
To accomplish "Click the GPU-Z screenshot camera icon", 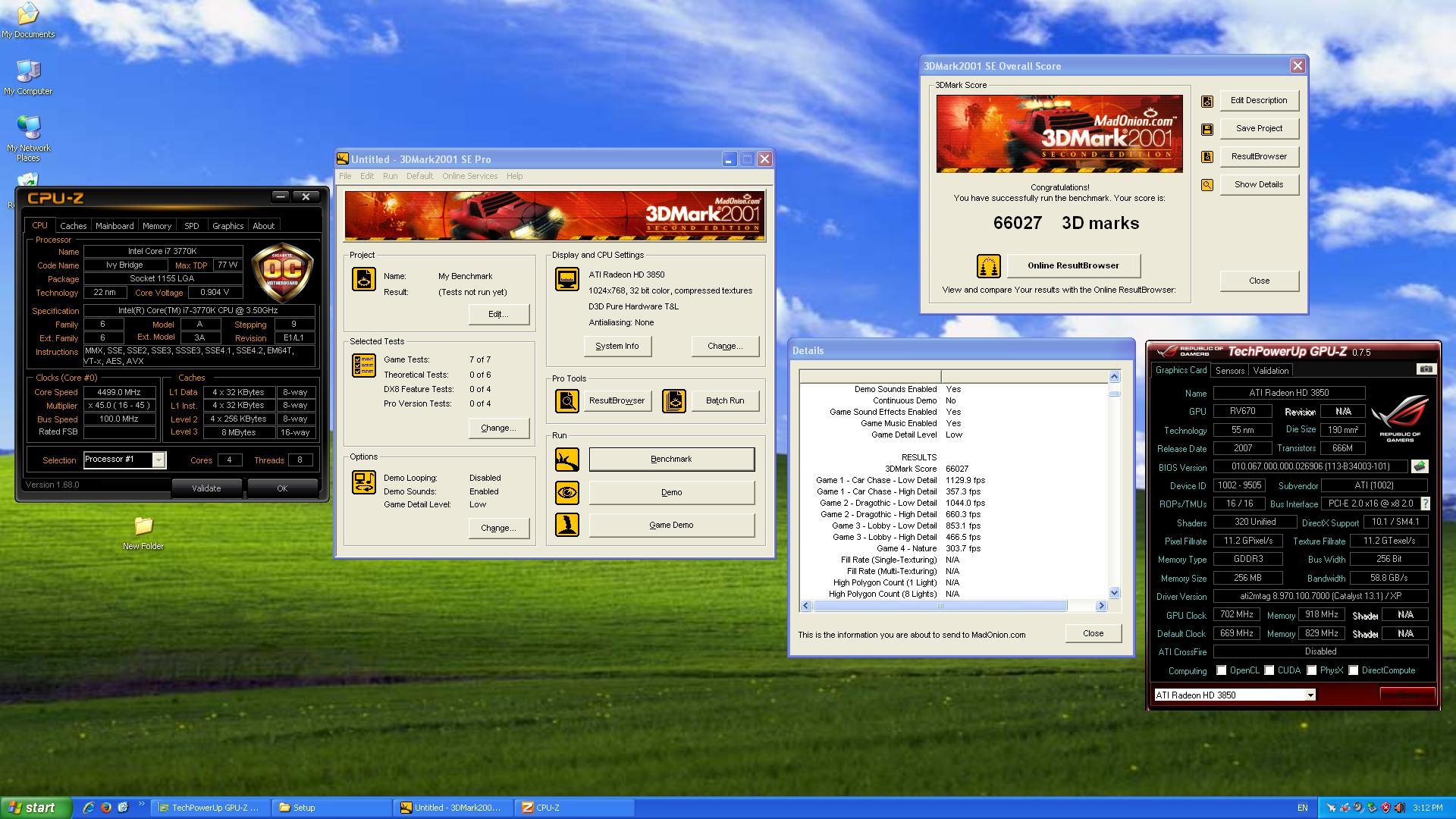I will (1426, 369).
